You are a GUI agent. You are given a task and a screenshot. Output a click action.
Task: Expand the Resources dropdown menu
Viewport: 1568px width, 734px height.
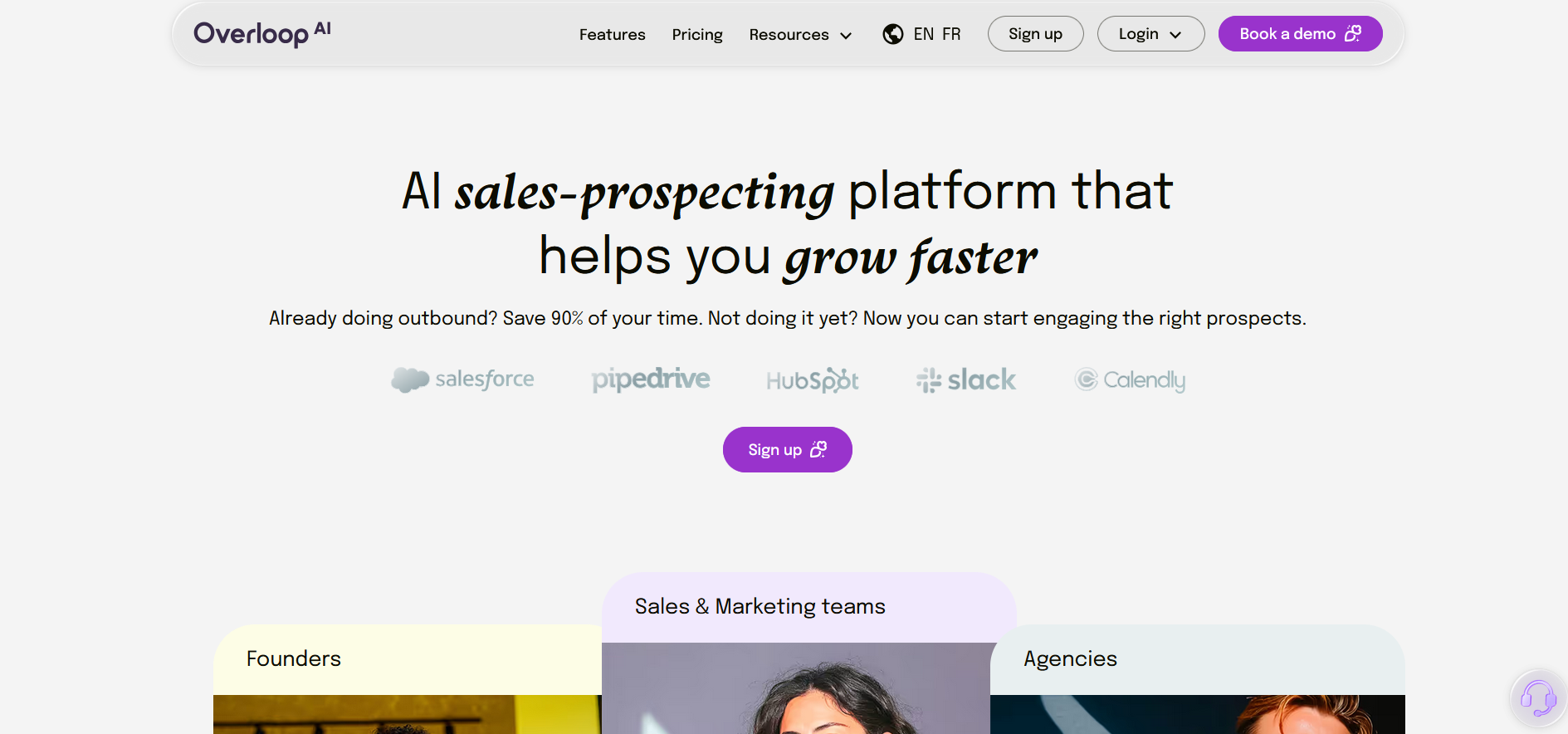click(800, 35)
